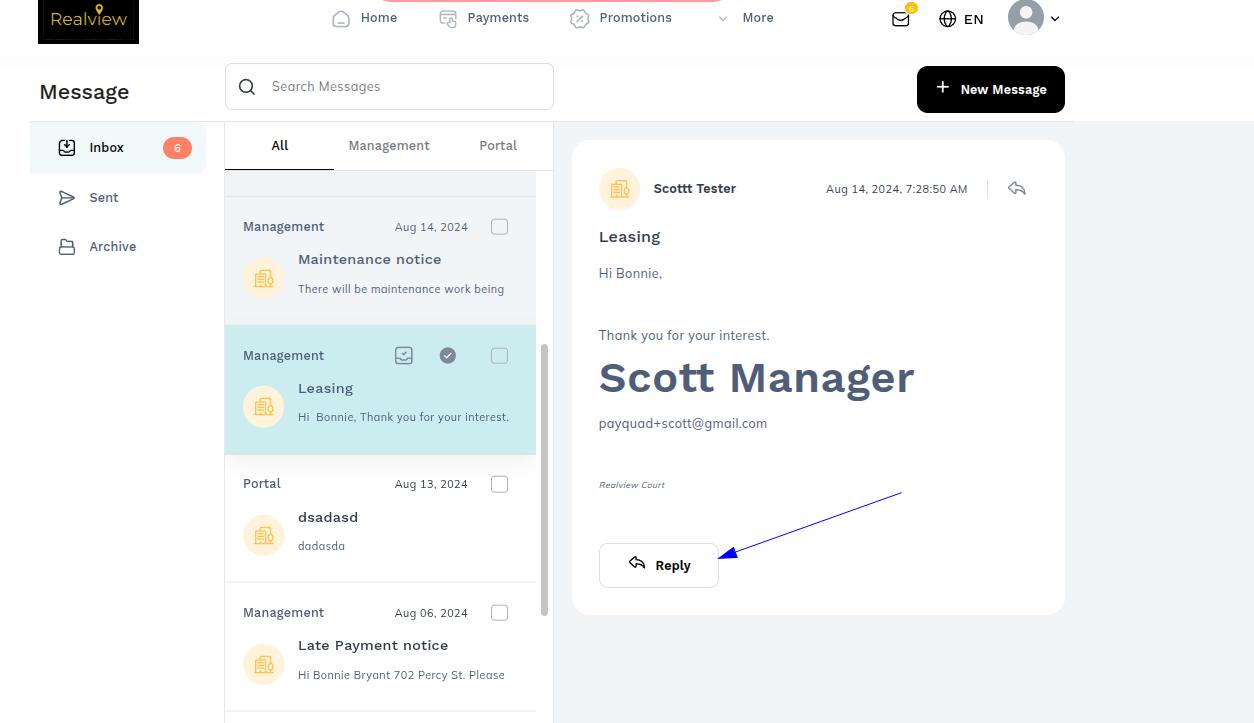Focus the Search Messages field
Screen dimensions: 1254x723
click(389, 87)
